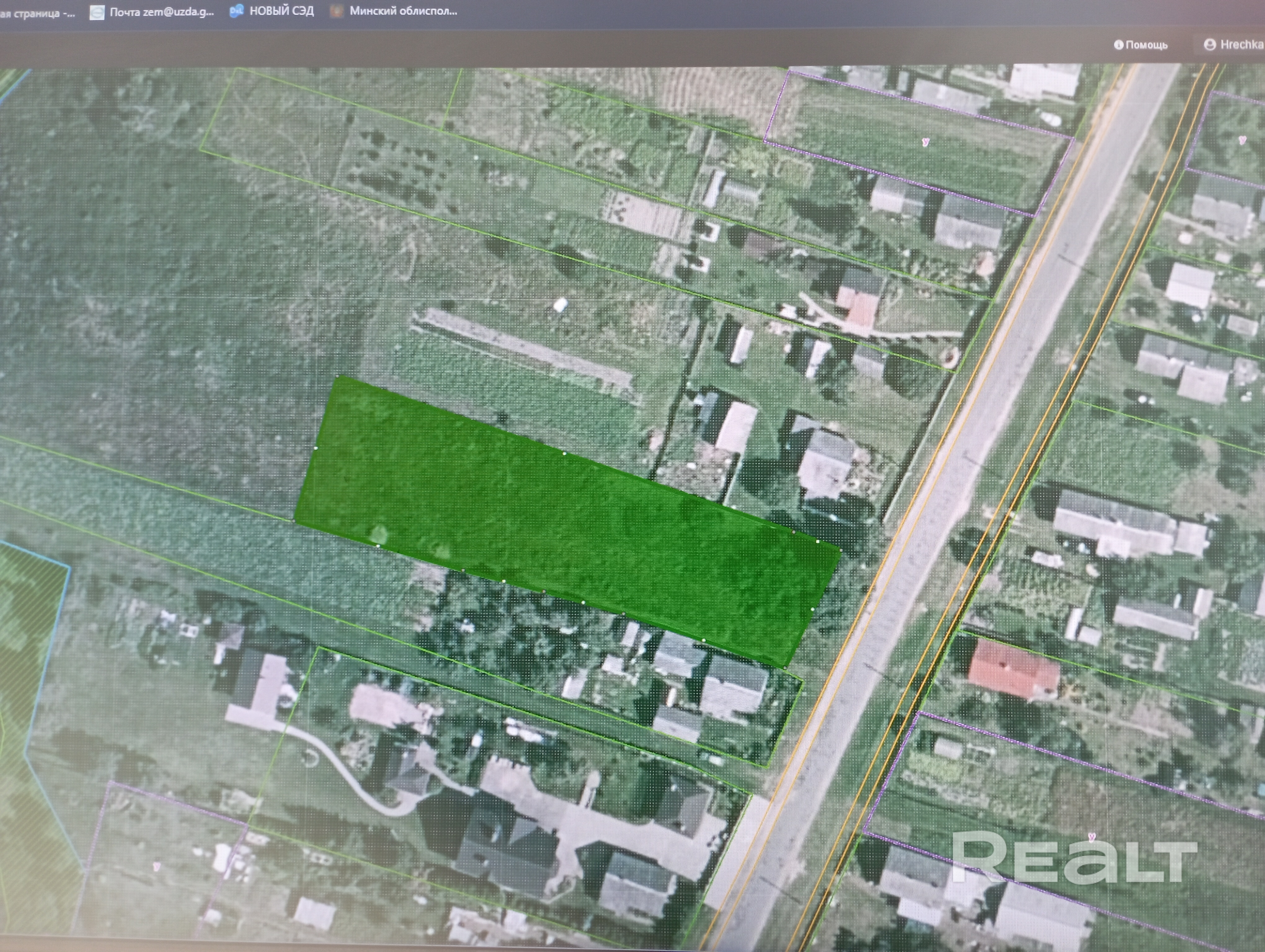Click the Помощь info icon
Screen dimensions: 1265x952
point(1119,45)
